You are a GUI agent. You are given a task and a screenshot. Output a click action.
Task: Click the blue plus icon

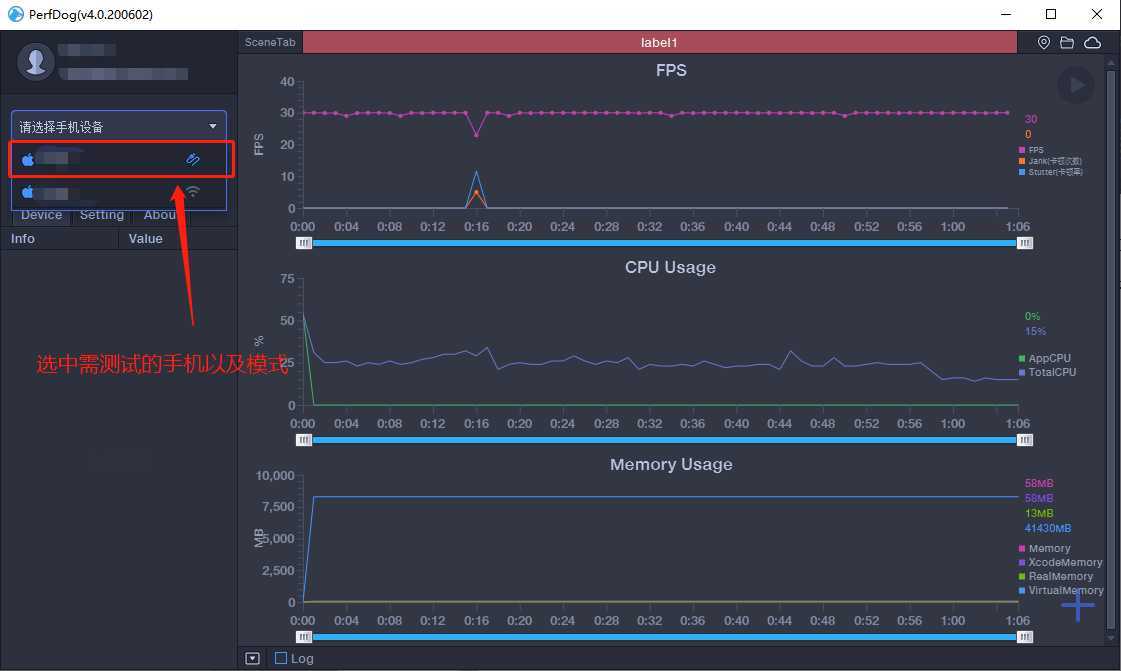1077,606
